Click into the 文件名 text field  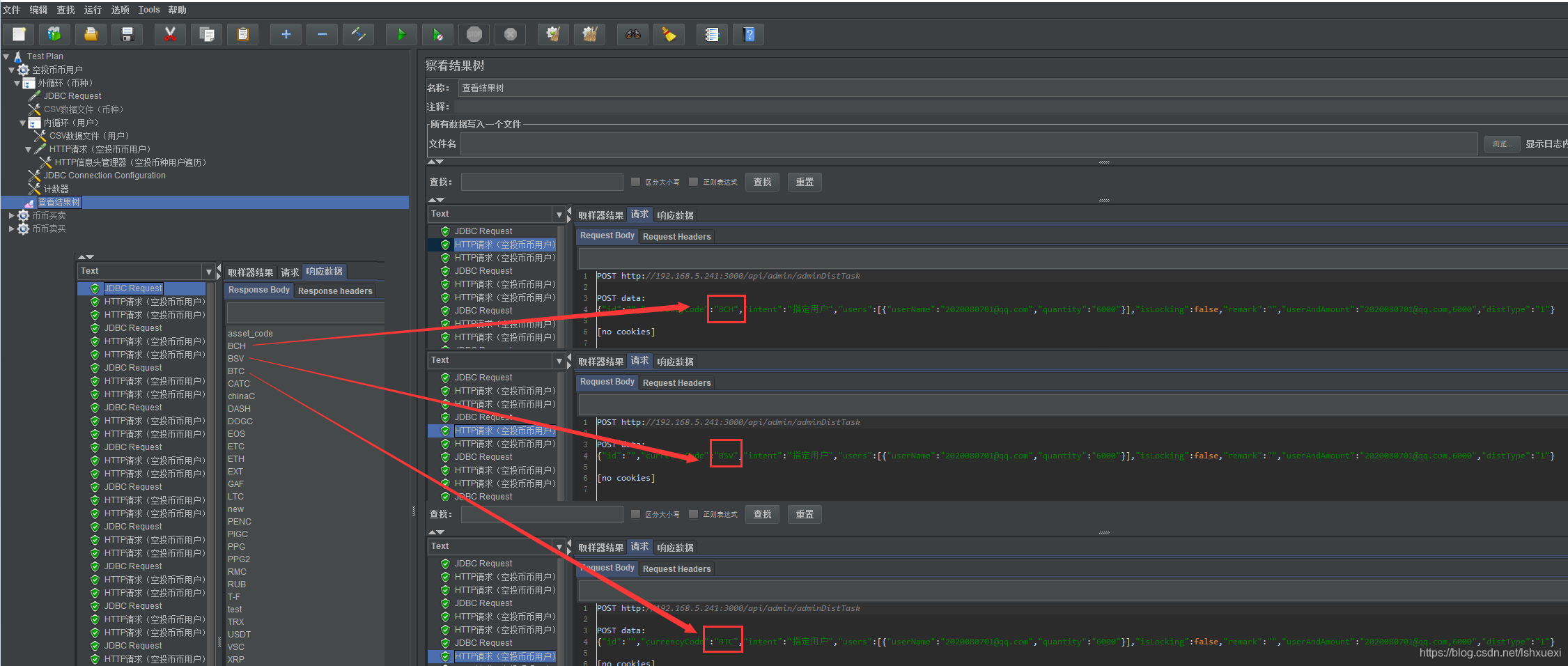point(969,144)
